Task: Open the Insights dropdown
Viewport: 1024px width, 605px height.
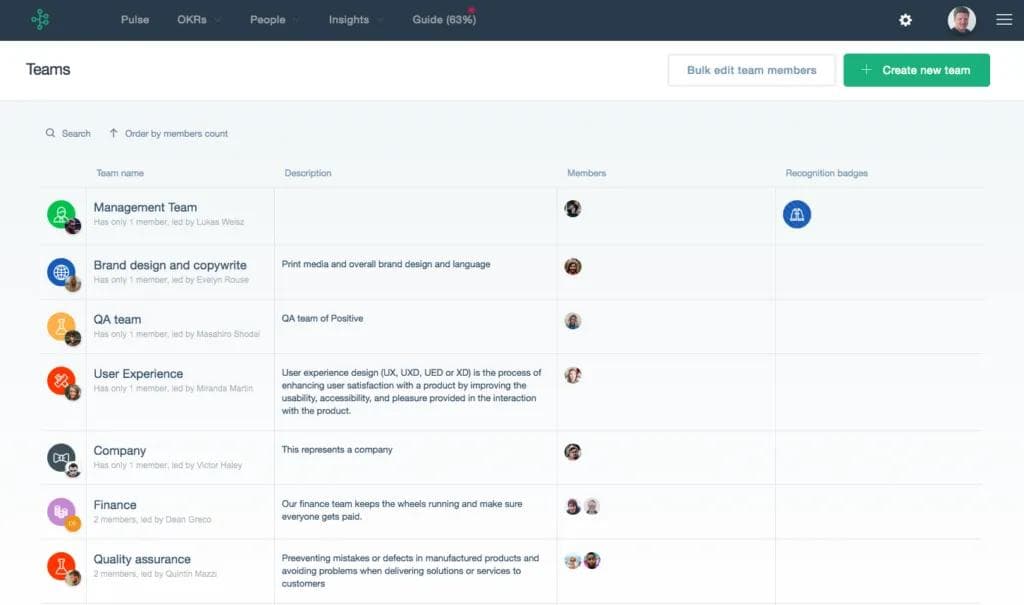Action: click(x=354, y=19)
